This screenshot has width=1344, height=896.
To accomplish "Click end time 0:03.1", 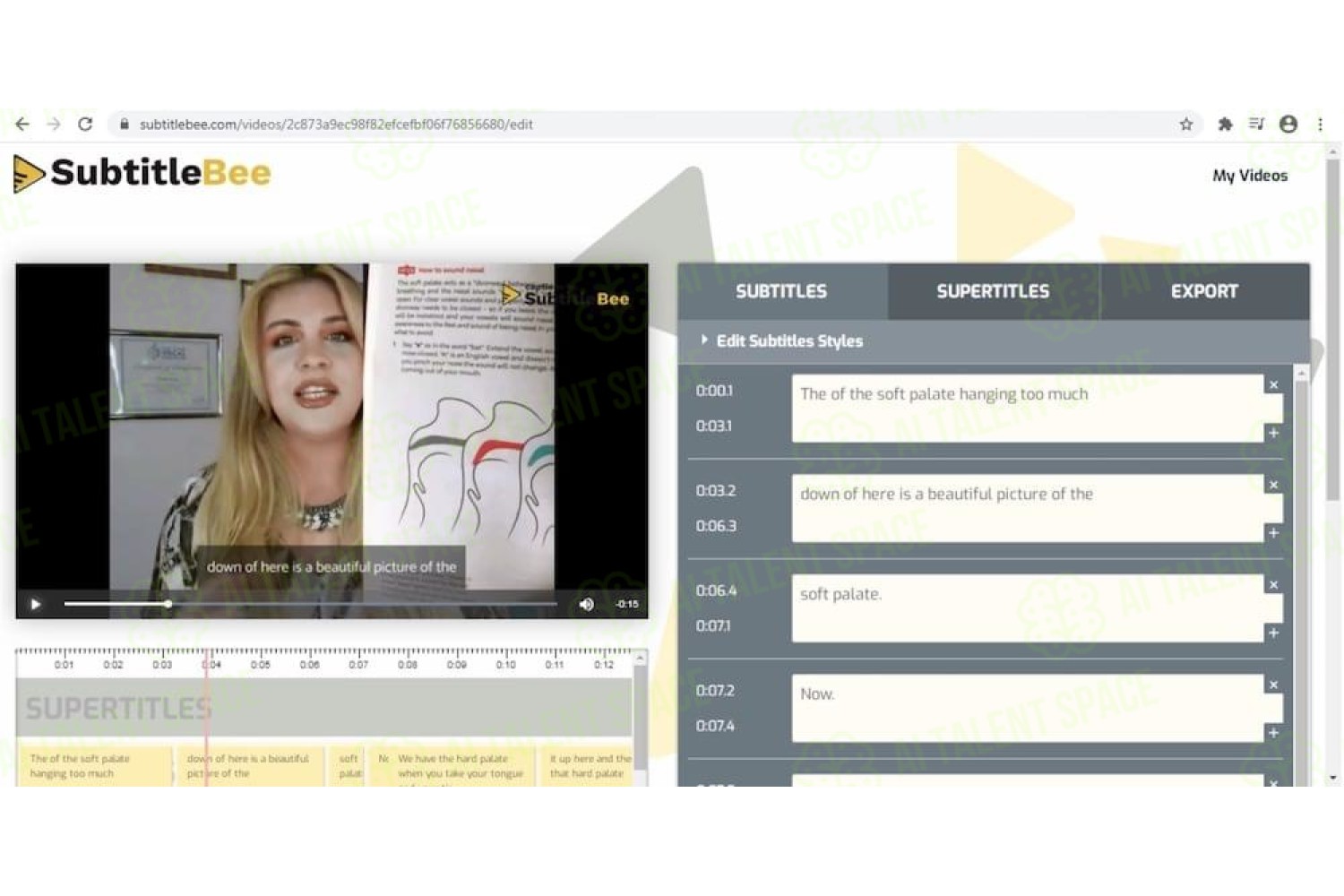I will [x=714, y=426].
